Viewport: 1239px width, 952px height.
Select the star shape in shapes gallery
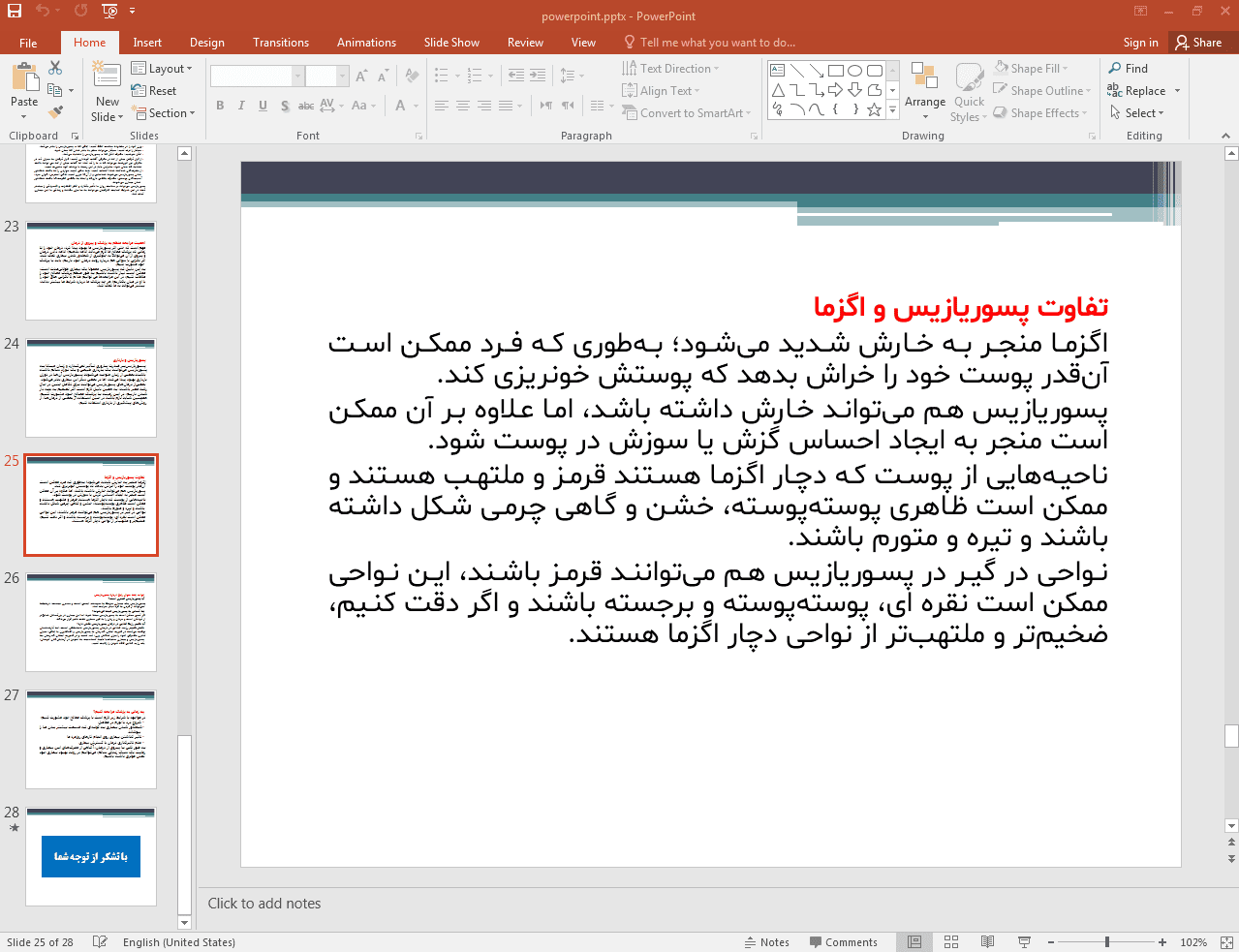coord(874,109)
